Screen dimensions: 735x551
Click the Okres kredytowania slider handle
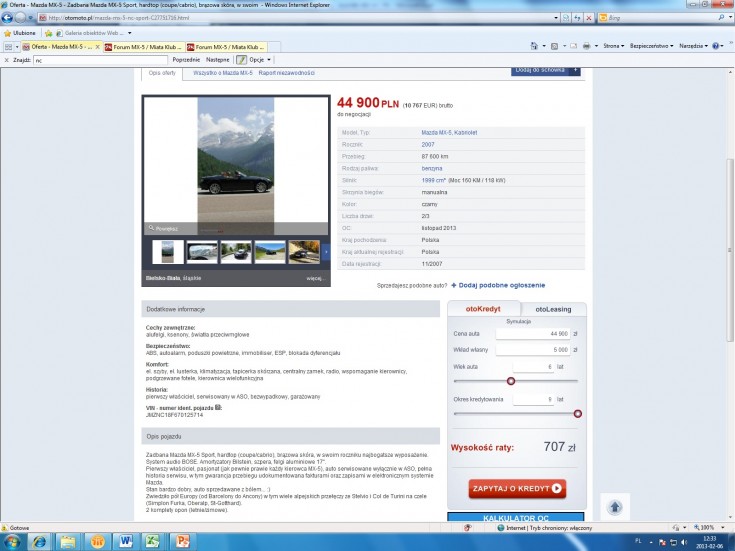pos(578,414)
